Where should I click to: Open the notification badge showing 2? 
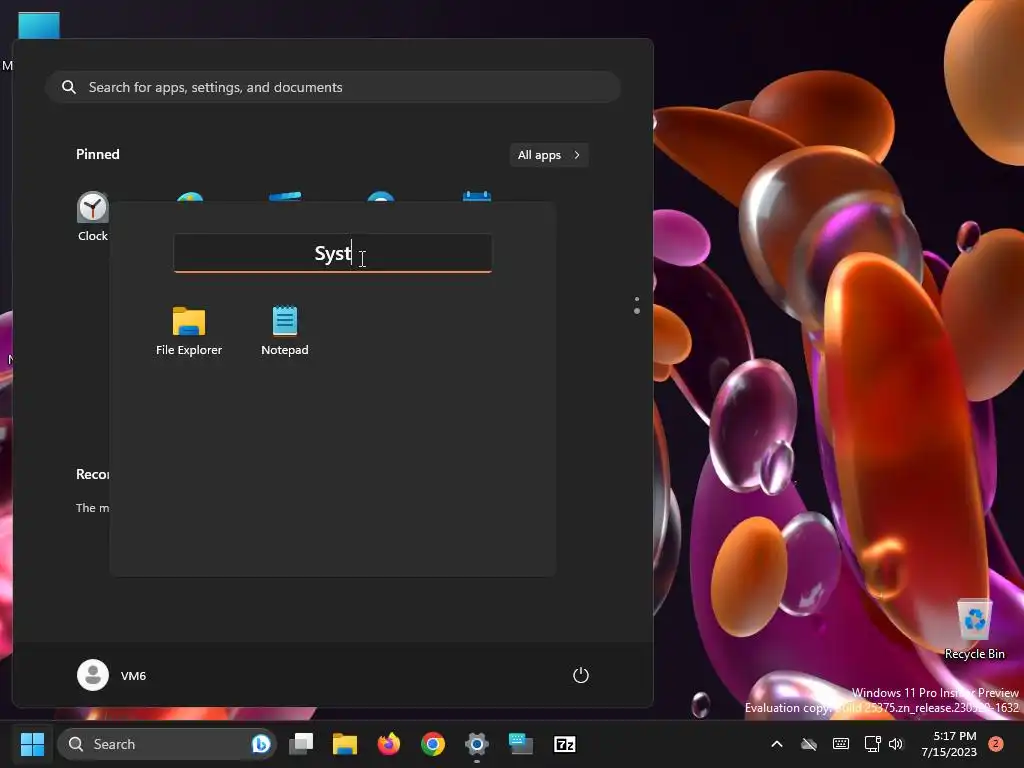[996, 744]
